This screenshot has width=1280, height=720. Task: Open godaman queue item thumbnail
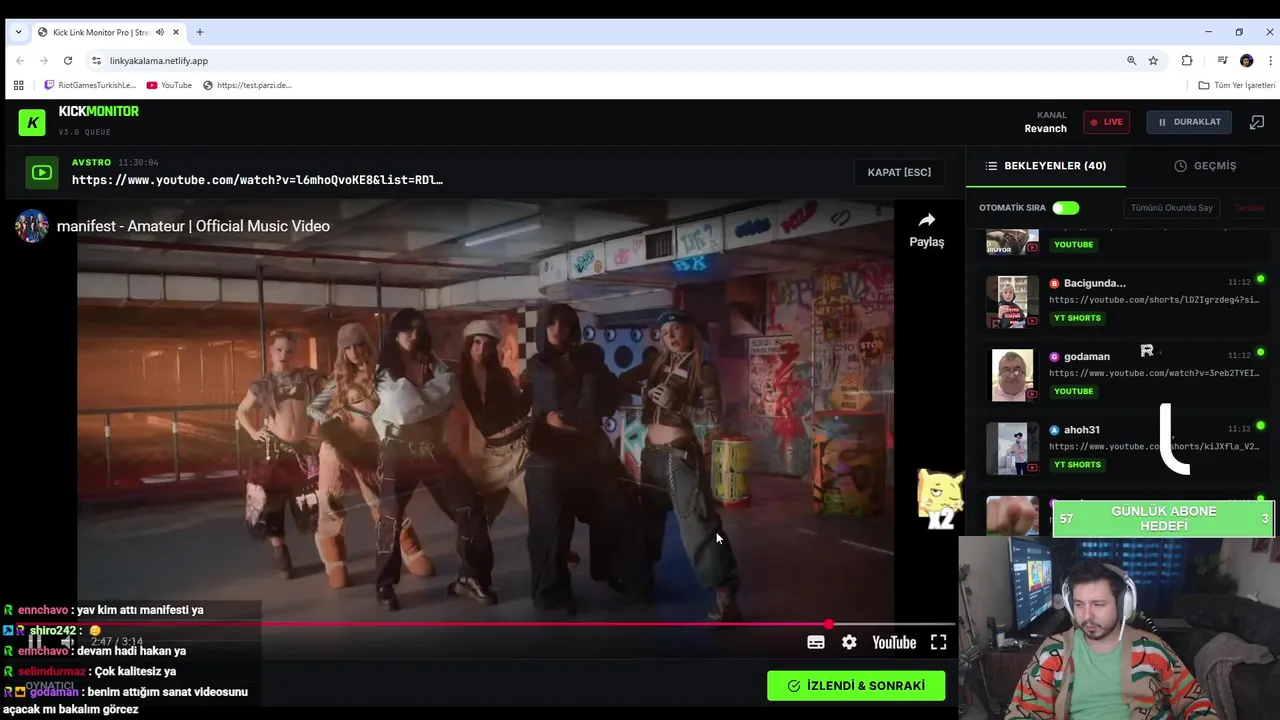(1012, 375)
